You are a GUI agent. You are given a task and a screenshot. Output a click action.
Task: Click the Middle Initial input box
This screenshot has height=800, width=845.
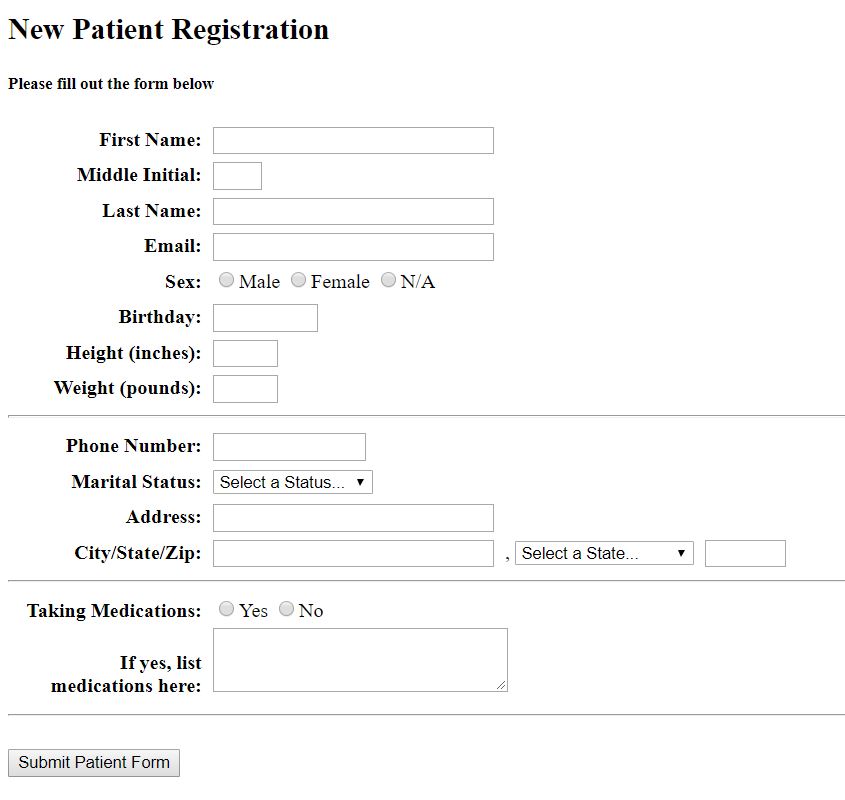click(238, 176)
